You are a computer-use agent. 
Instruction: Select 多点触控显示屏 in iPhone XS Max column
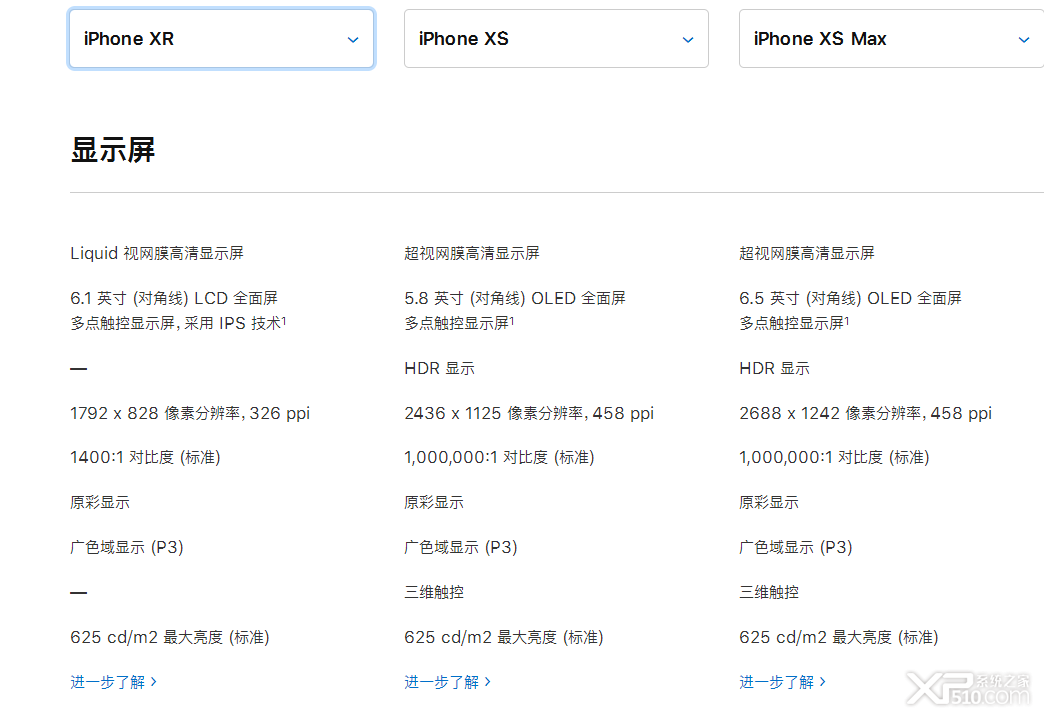(794, 323)
